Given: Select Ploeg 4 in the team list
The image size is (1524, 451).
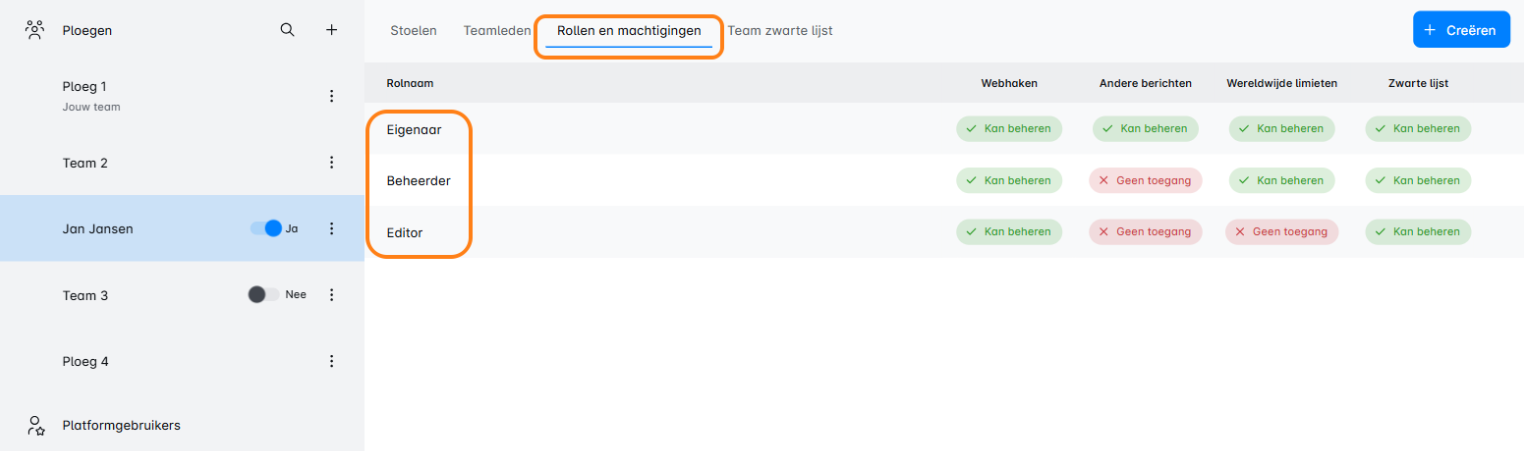Looking at the screenshot, I should 85,361.
